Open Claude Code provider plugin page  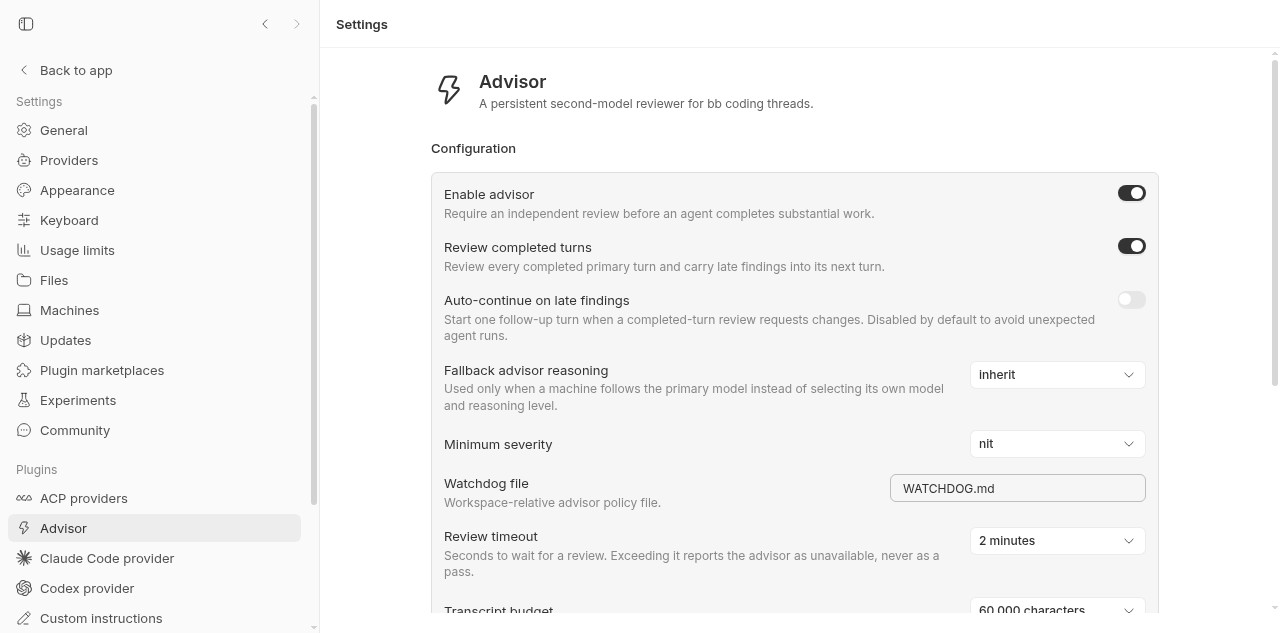coord(154,558)
